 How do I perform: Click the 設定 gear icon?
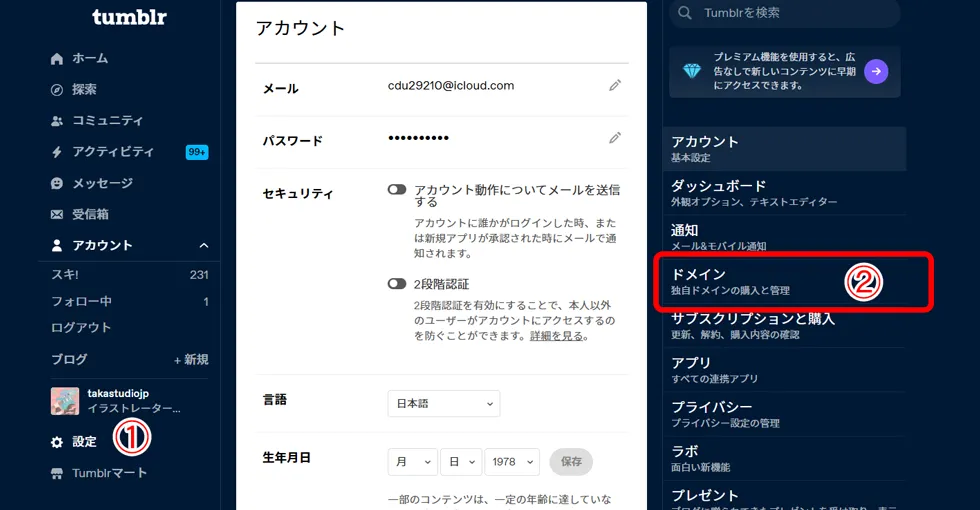point(57,442)
